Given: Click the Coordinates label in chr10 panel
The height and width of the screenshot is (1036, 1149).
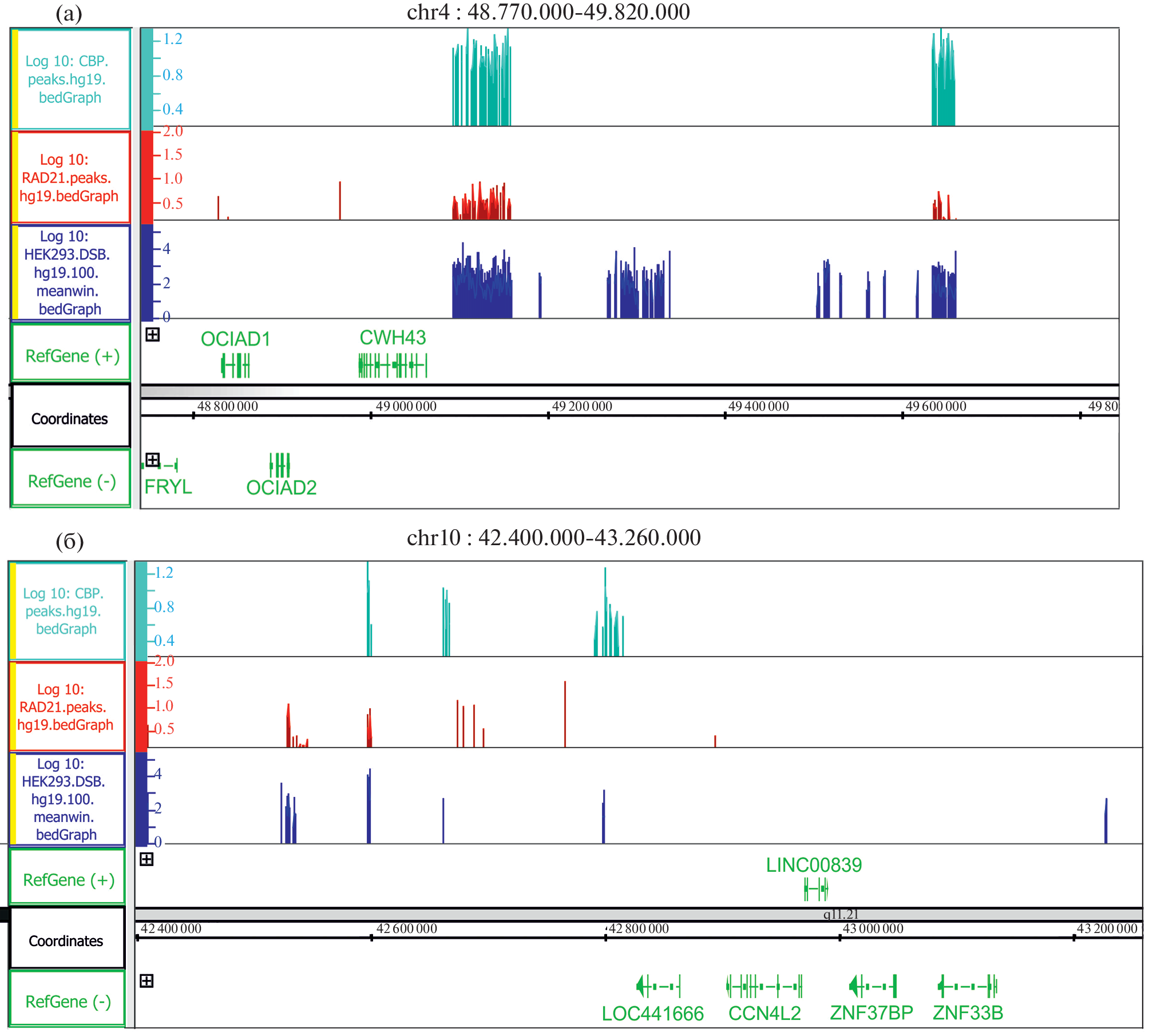Looking at the screenshot, I should (x=66, y=941).
